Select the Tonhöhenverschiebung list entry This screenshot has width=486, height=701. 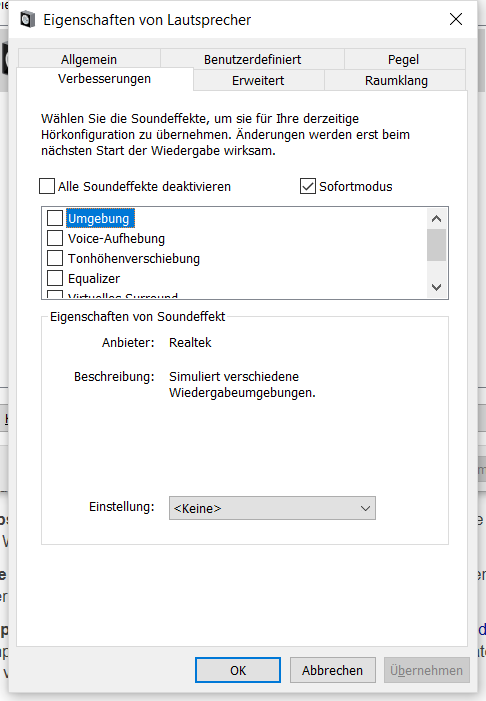[134, 258]
